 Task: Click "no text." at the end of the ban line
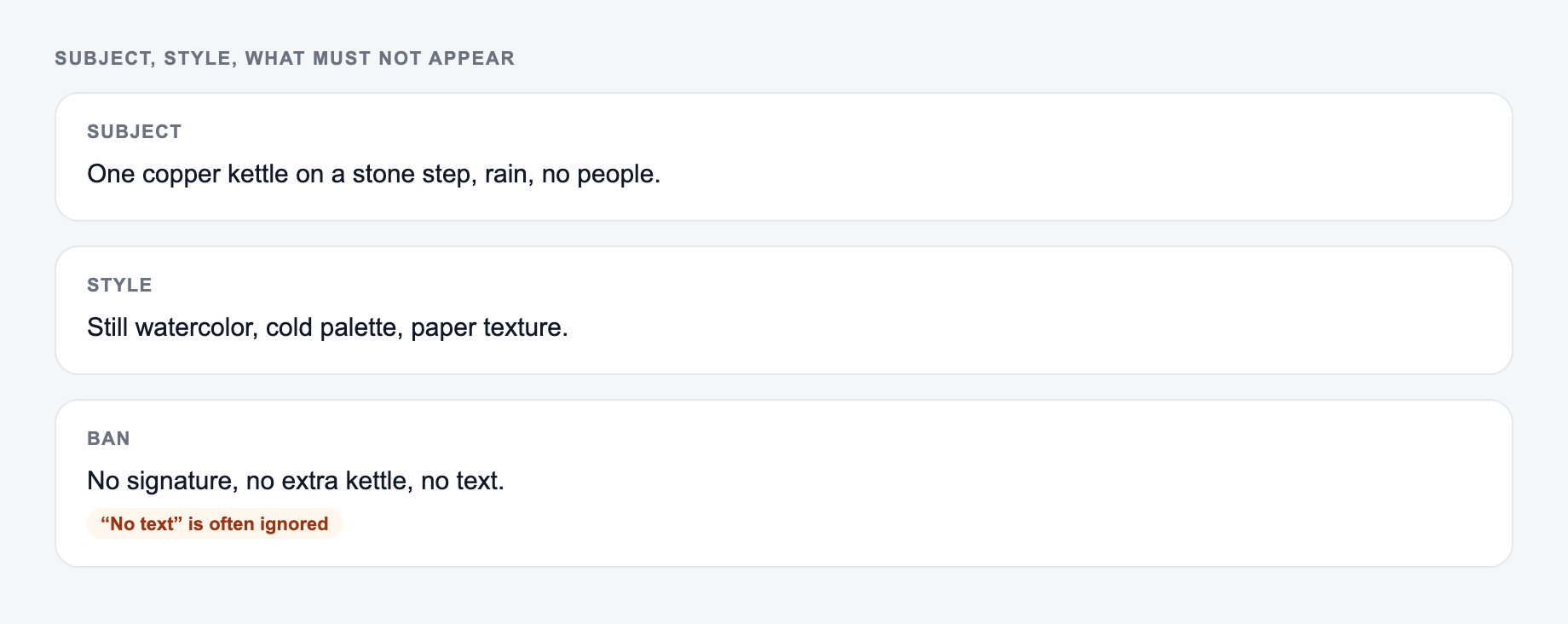coord(463,481)
